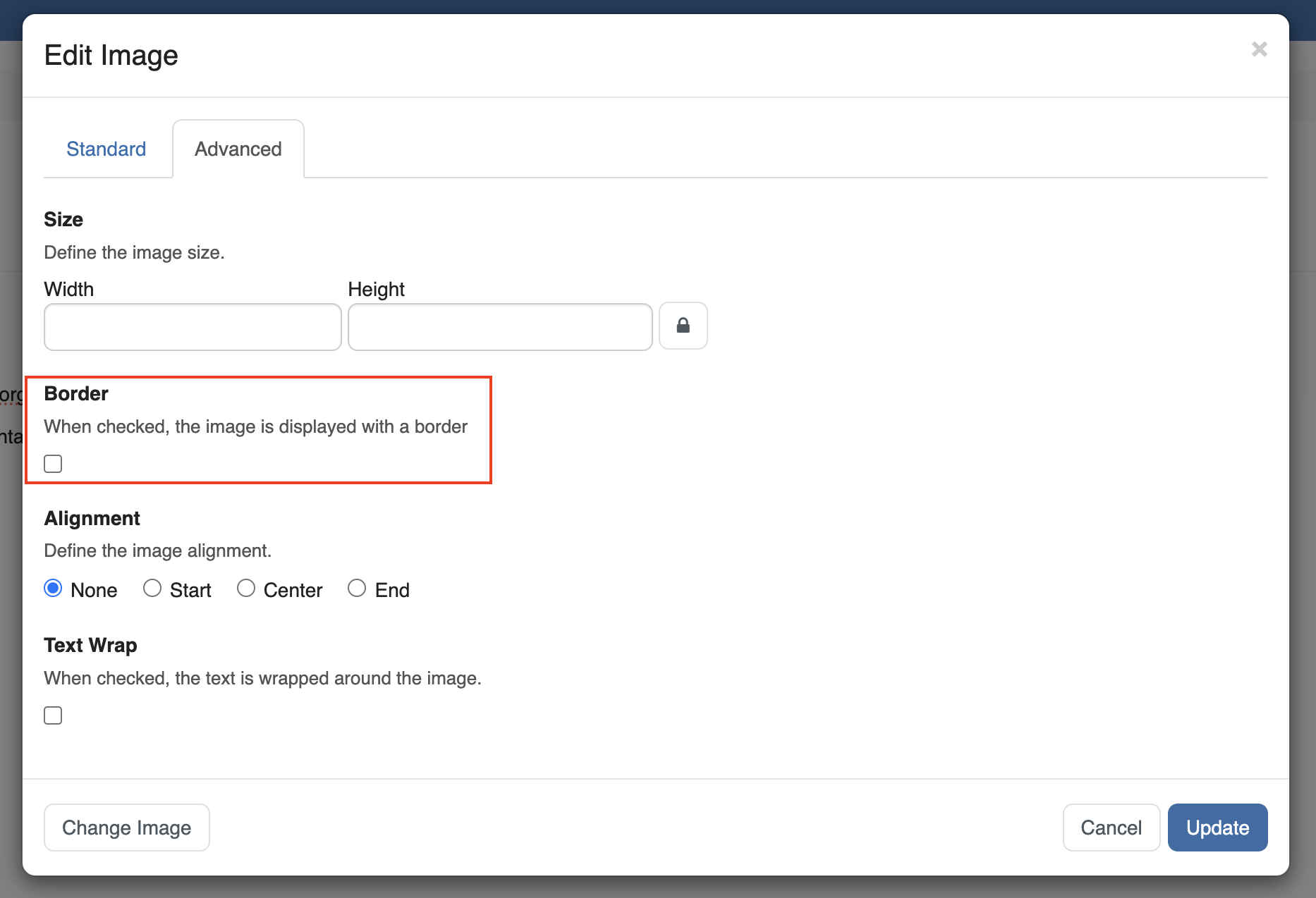Click the Alignment section heading
This screenshot has width=1316, height=898.
tap(92, 518)
